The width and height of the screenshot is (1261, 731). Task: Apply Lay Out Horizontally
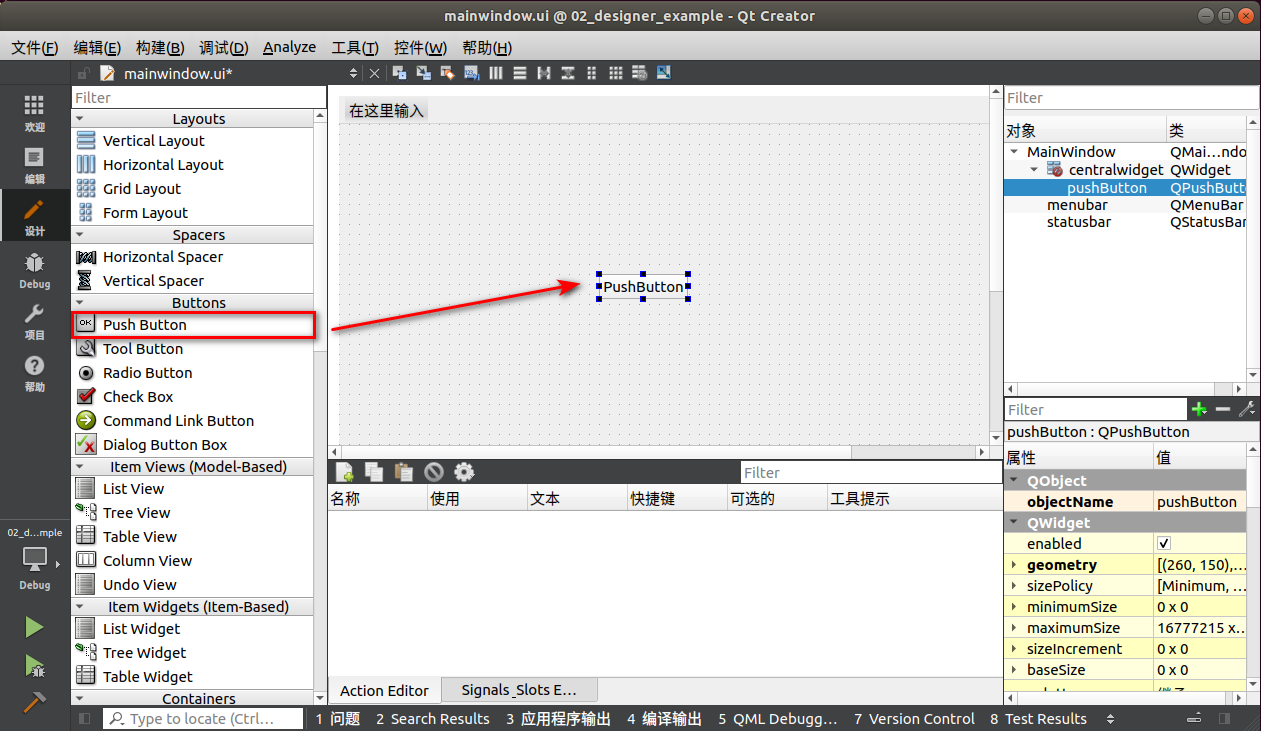(x=495, y=73)
